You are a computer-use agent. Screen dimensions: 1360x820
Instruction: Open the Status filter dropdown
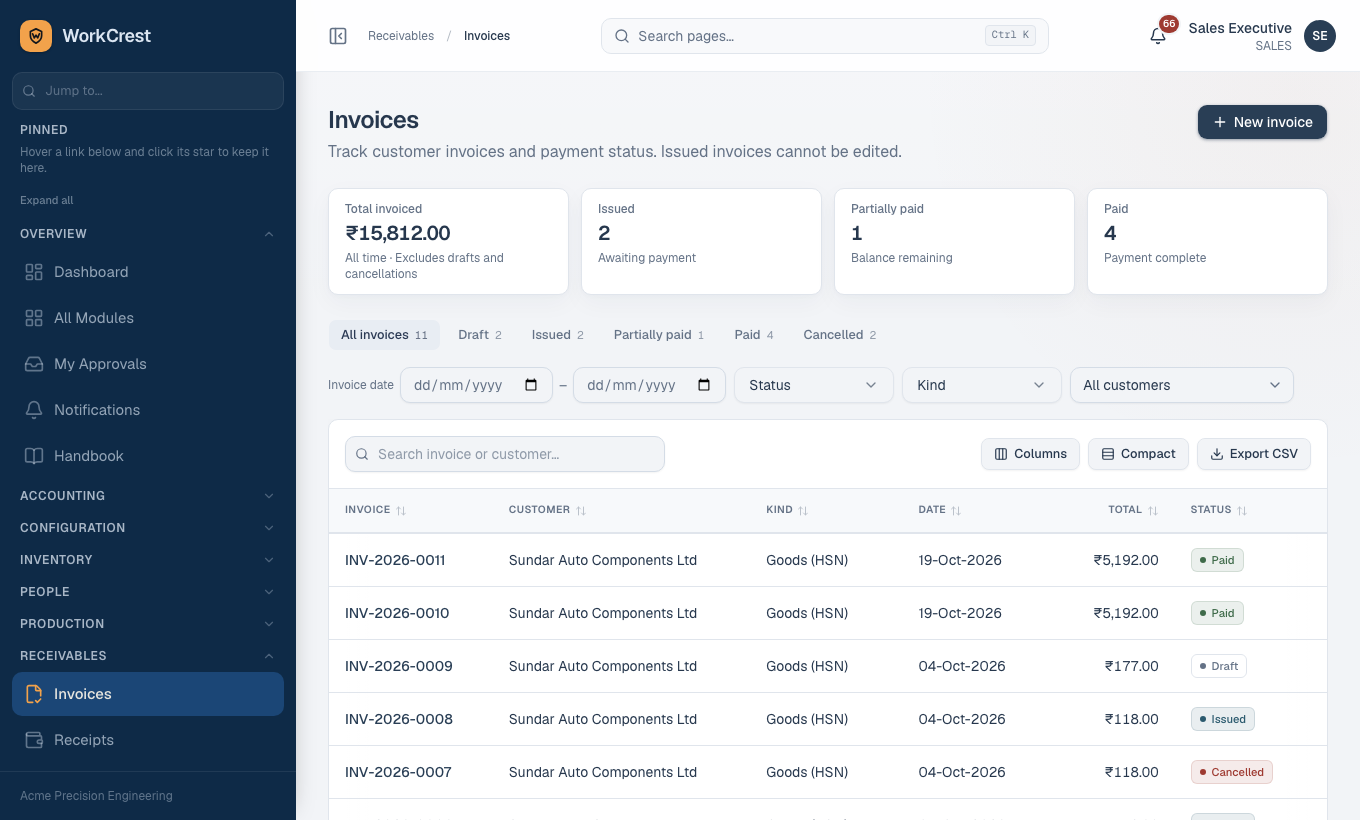pos(814,385)
